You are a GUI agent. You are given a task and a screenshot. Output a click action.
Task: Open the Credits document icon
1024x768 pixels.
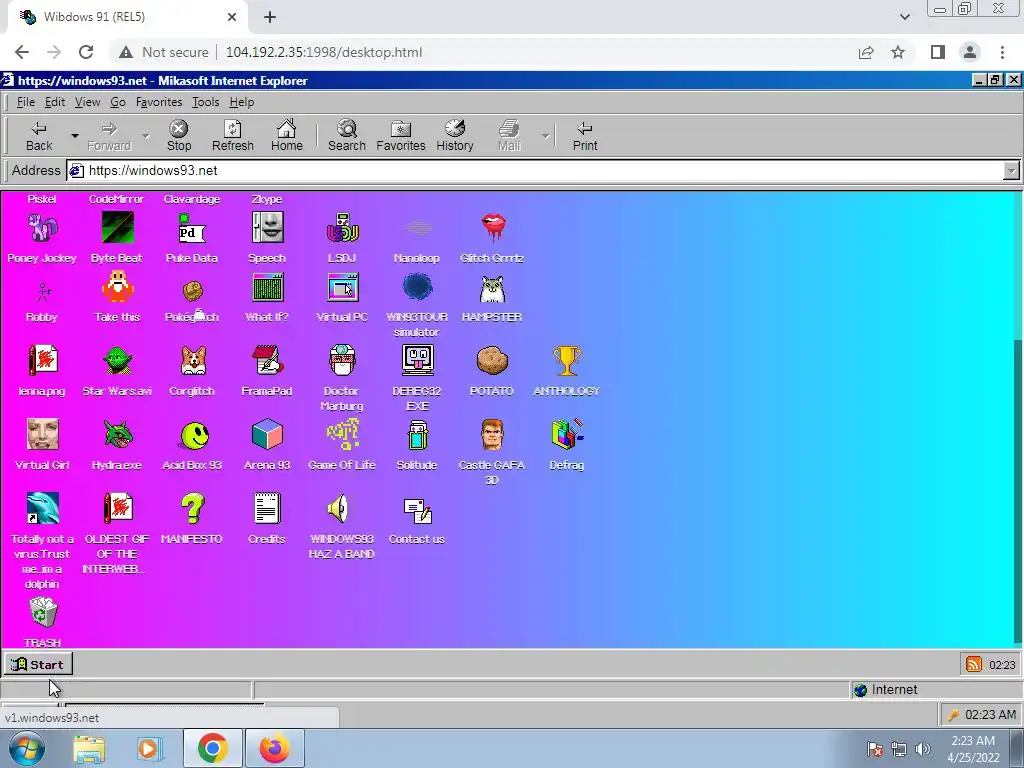[x=267, y=509]
